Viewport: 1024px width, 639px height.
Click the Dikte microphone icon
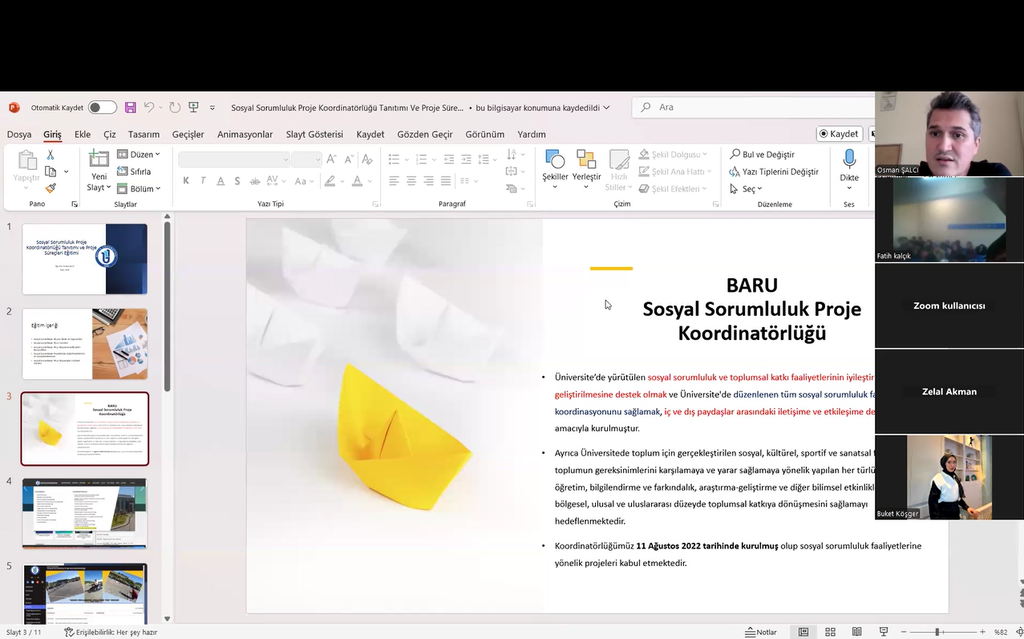[x=849, y=165]
